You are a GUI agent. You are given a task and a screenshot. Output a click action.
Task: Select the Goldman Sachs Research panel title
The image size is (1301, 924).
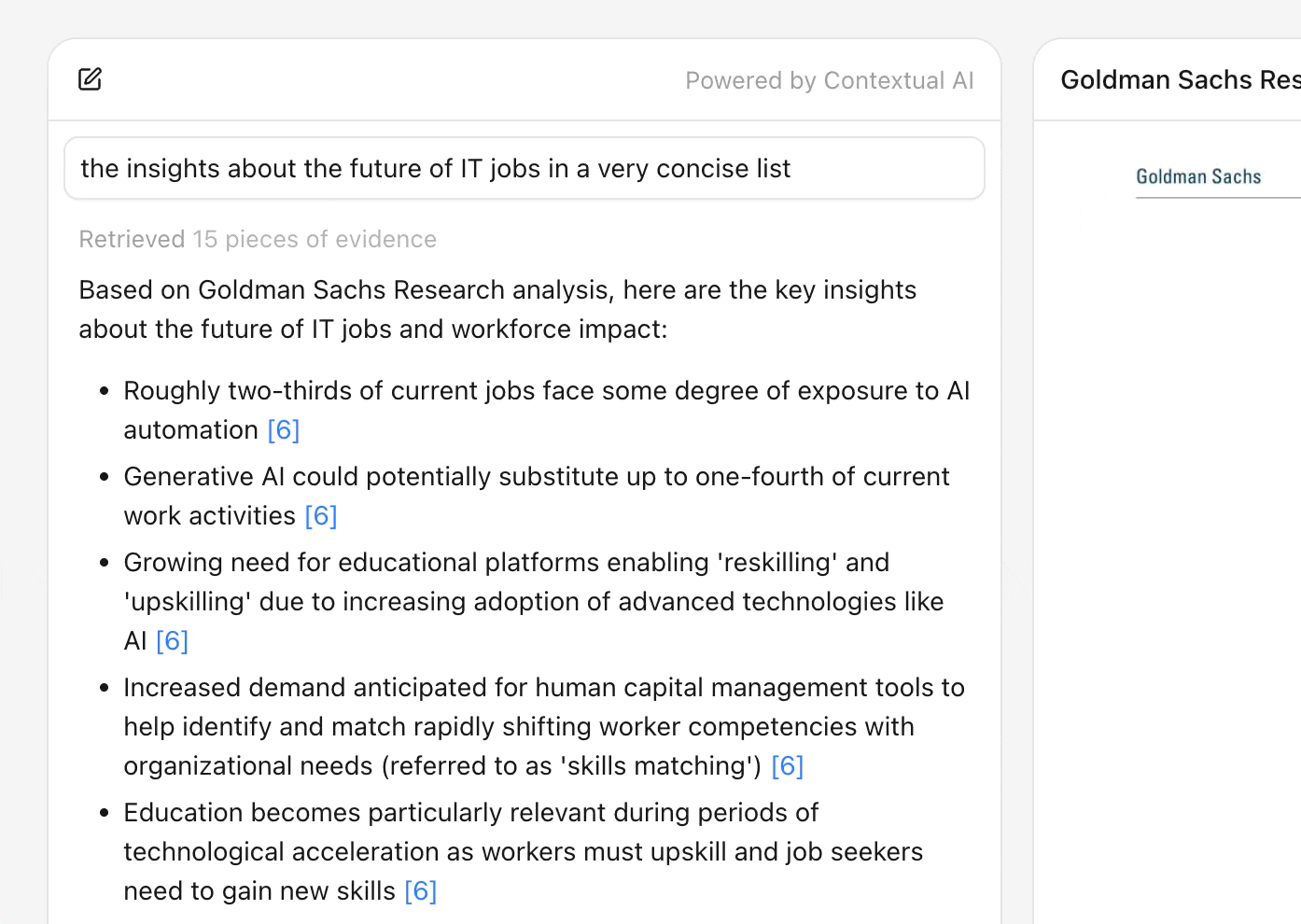[1180, 80]
